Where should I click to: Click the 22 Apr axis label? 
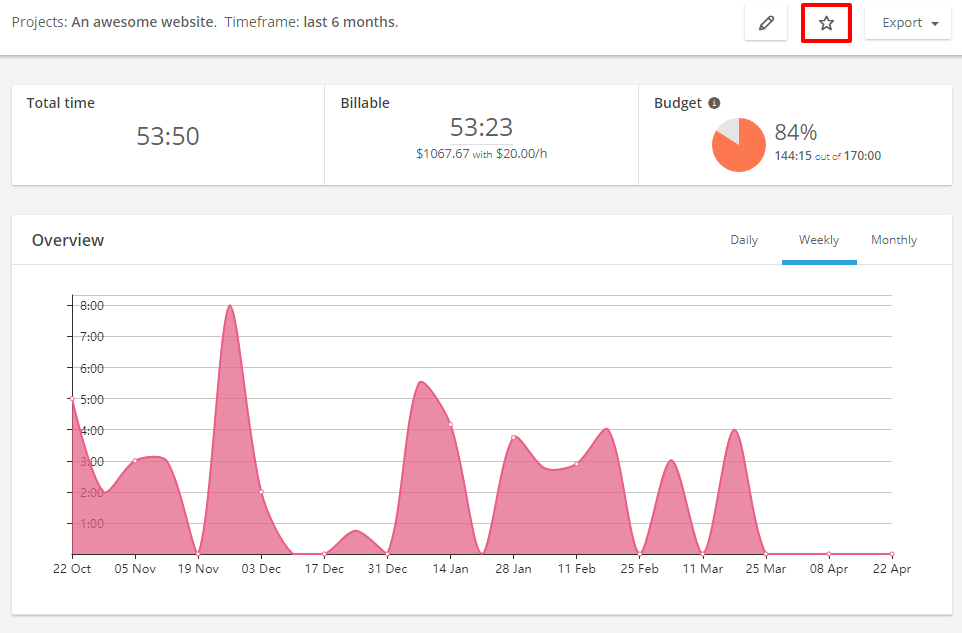tap(891, 569)
